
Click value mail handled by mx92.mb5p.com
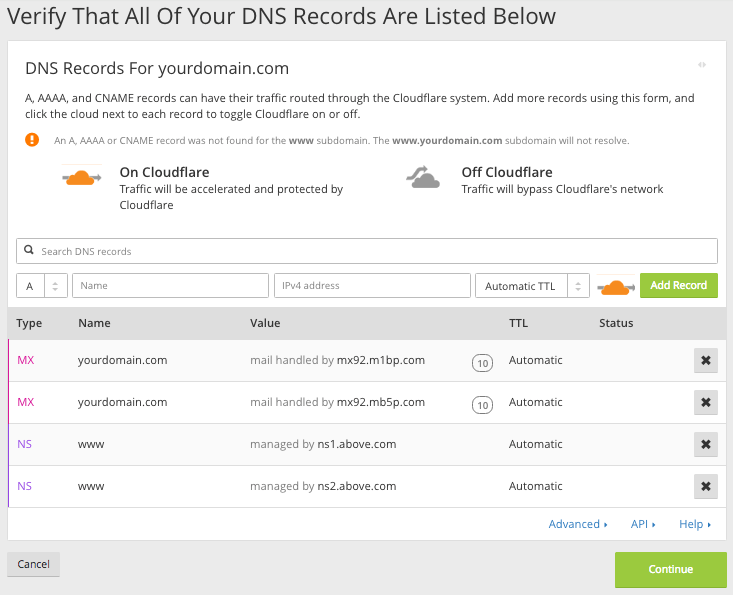click(338, 402)
